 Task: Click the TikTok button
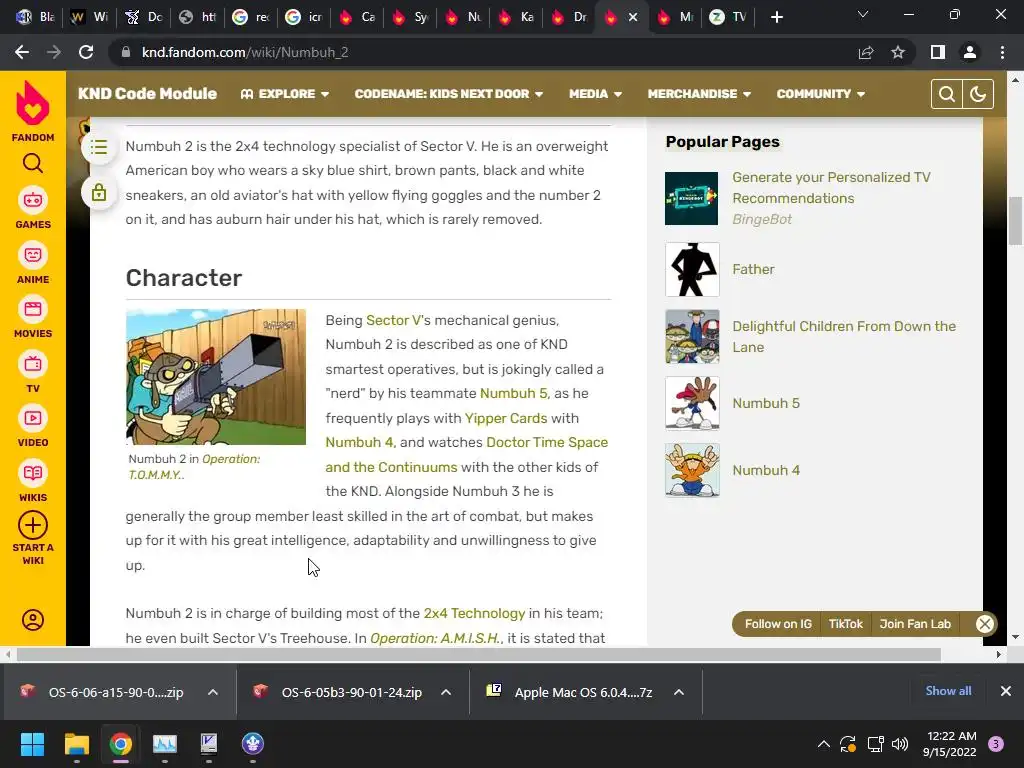click(846, 624)
